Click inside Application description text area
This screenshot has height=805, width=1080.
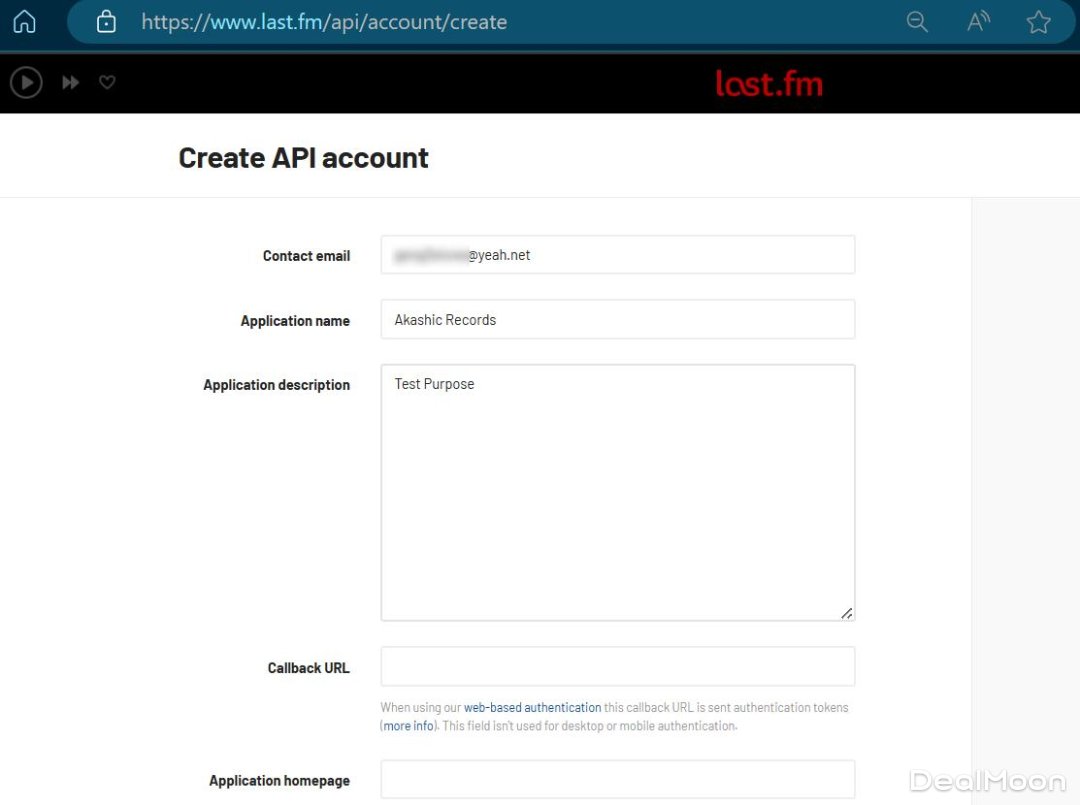coord(617,492)
